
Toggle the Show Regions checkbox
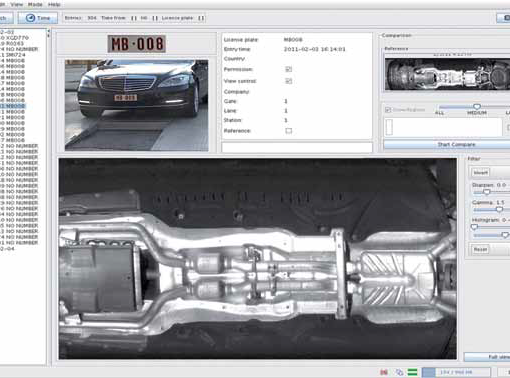tap(388, 110)
